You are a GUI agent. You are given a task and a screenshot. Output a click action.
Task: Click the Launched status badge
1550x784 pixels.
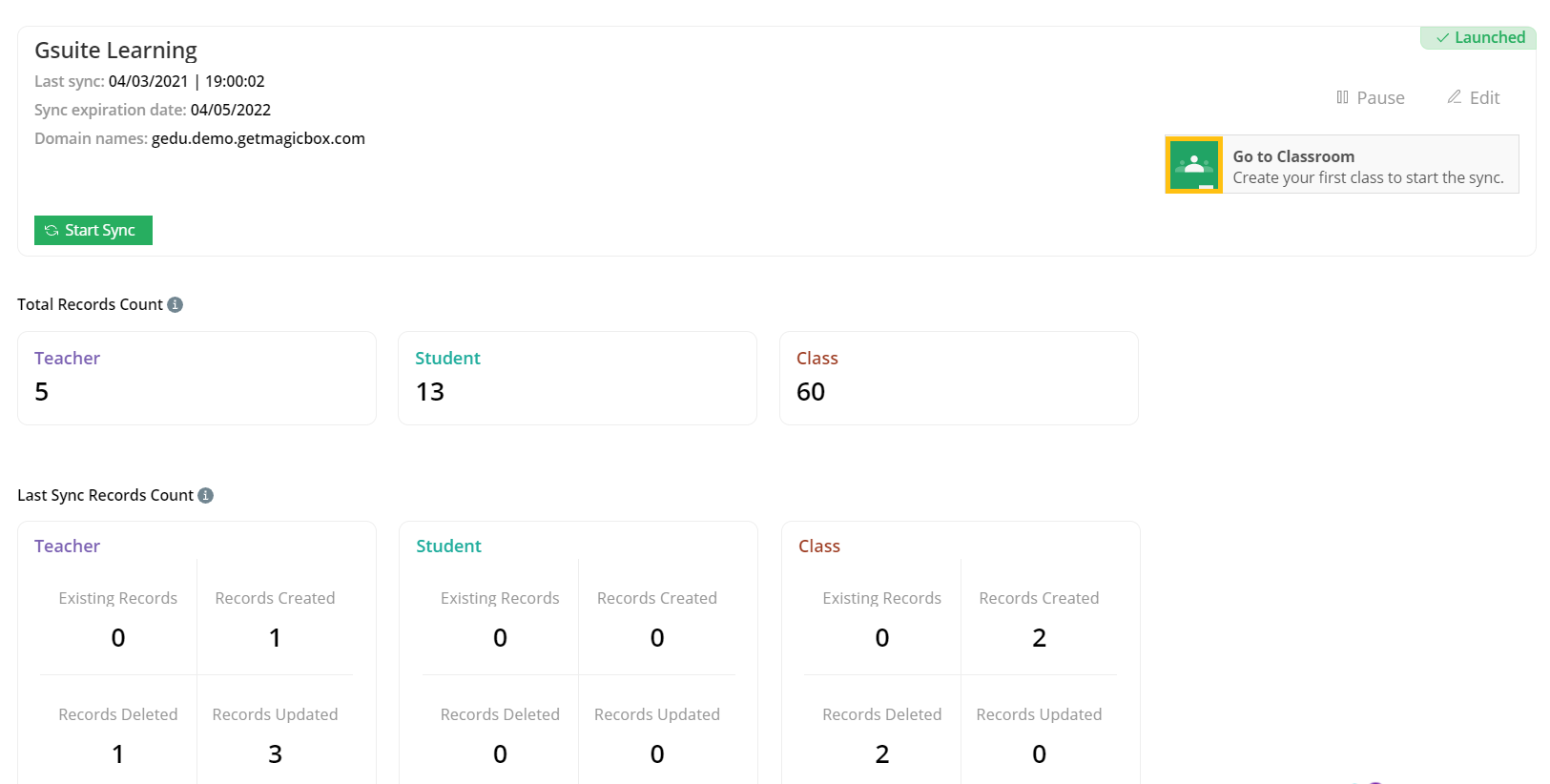pos(1479,38)
